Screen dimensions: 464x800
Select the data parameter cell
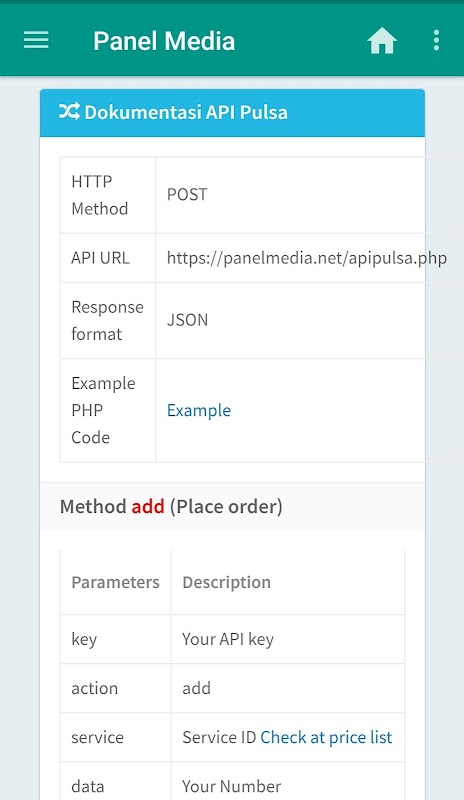[116, 782]
